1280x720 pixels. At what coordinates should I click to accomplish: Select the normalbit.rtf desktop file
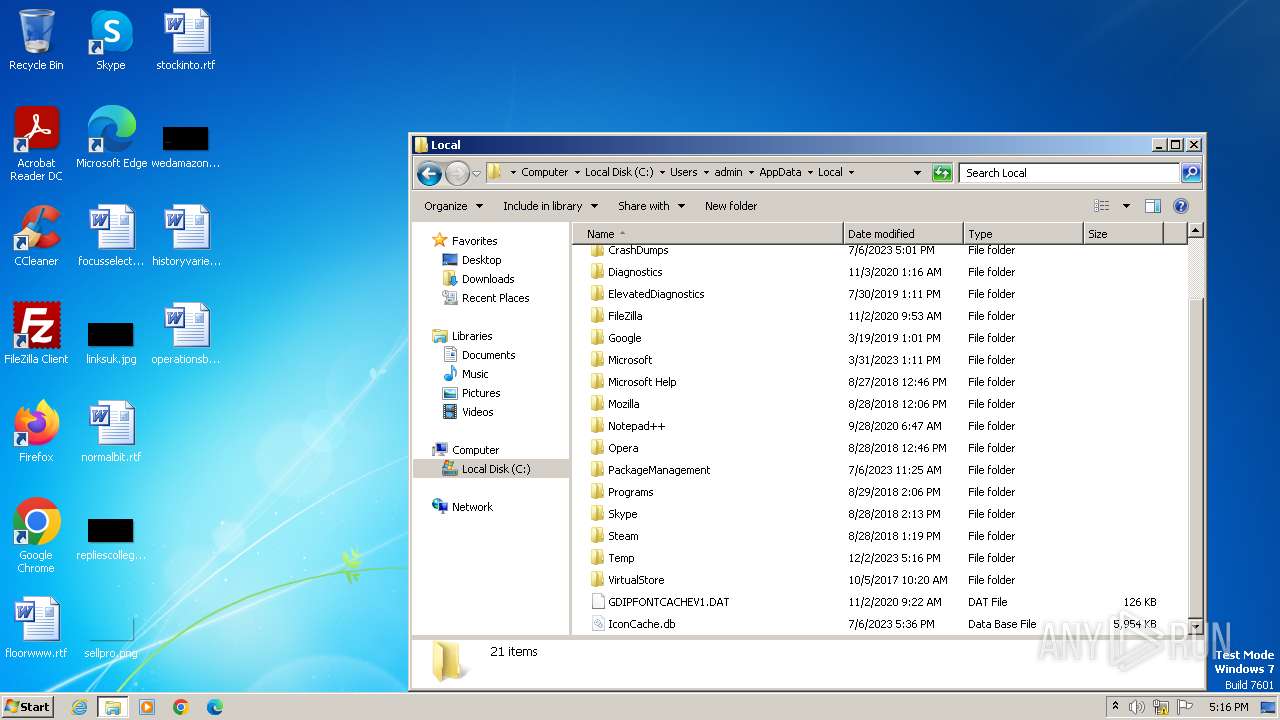pyautogui.click(x=111, y=432)
